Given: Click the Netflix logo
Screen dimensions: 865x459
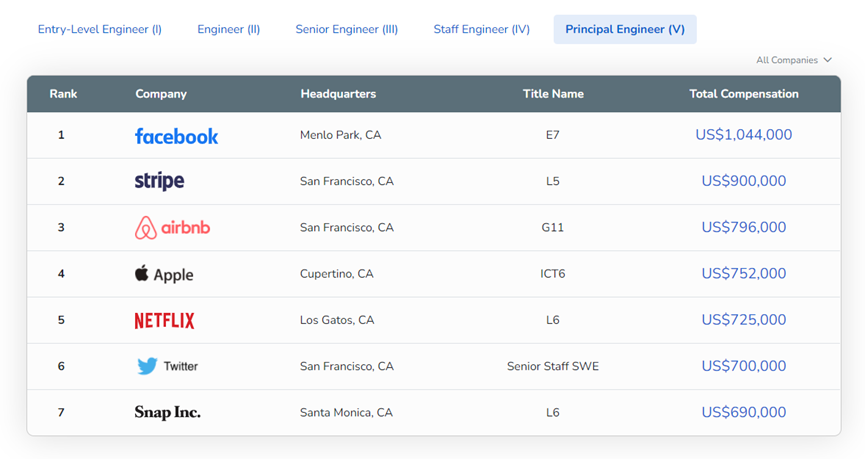Looking at the screenshot, I should click(x=164, y=320).
